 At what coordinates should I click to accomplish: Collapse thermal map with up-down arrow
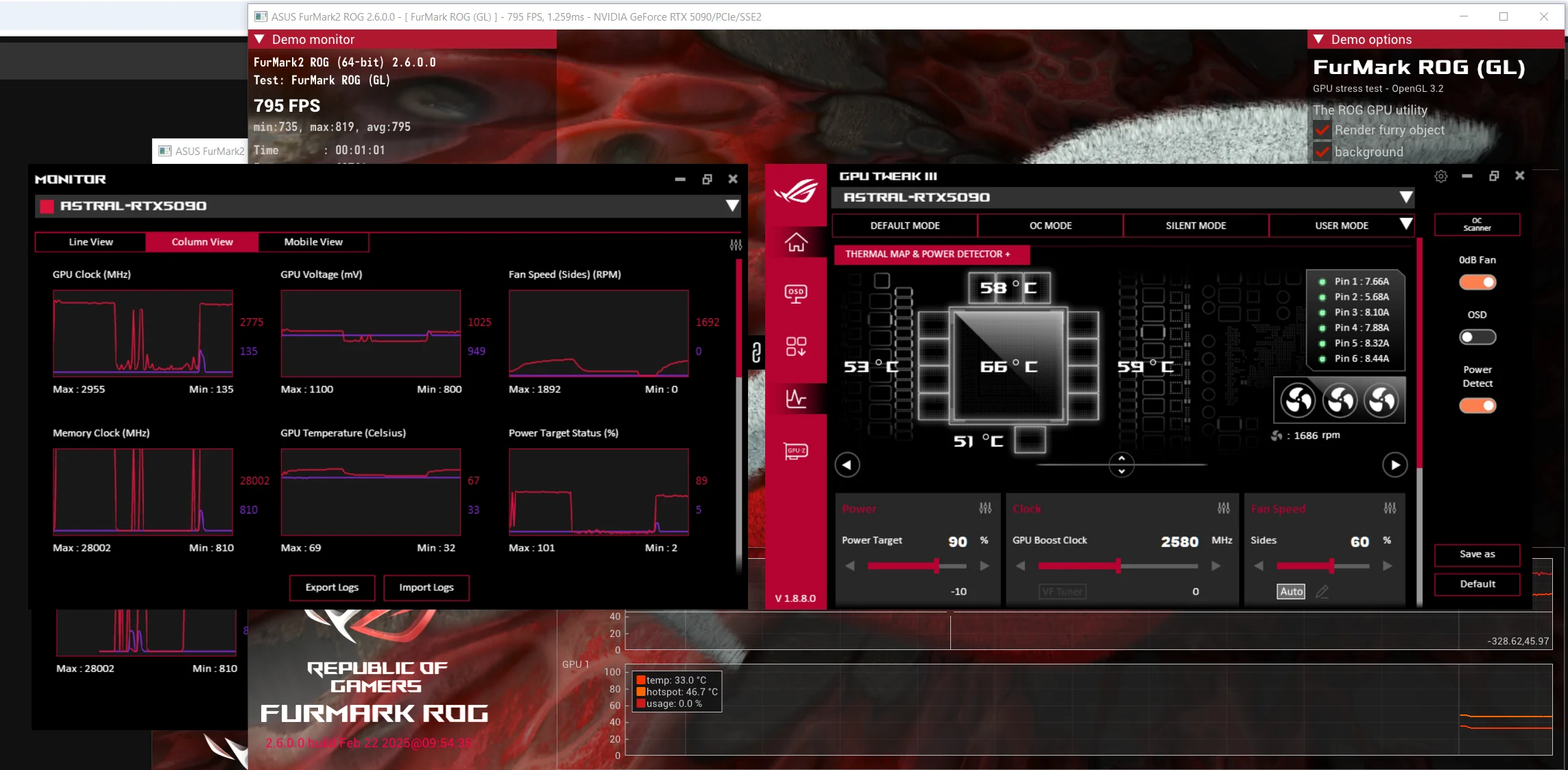[1122, 465]
